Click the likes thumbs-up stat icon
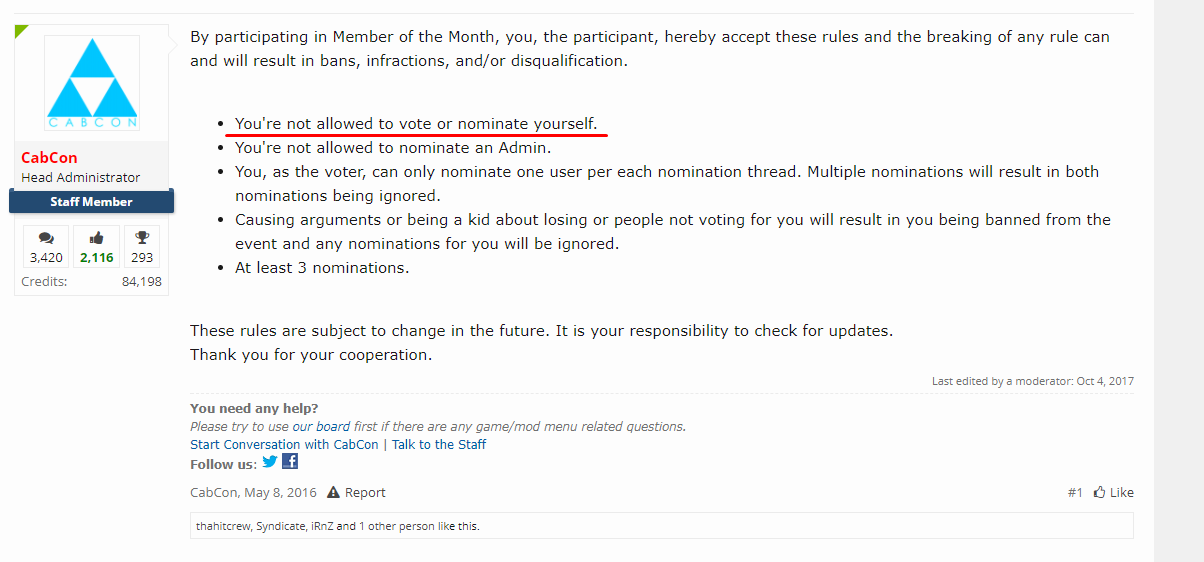1204x562 pixels. 96,239
